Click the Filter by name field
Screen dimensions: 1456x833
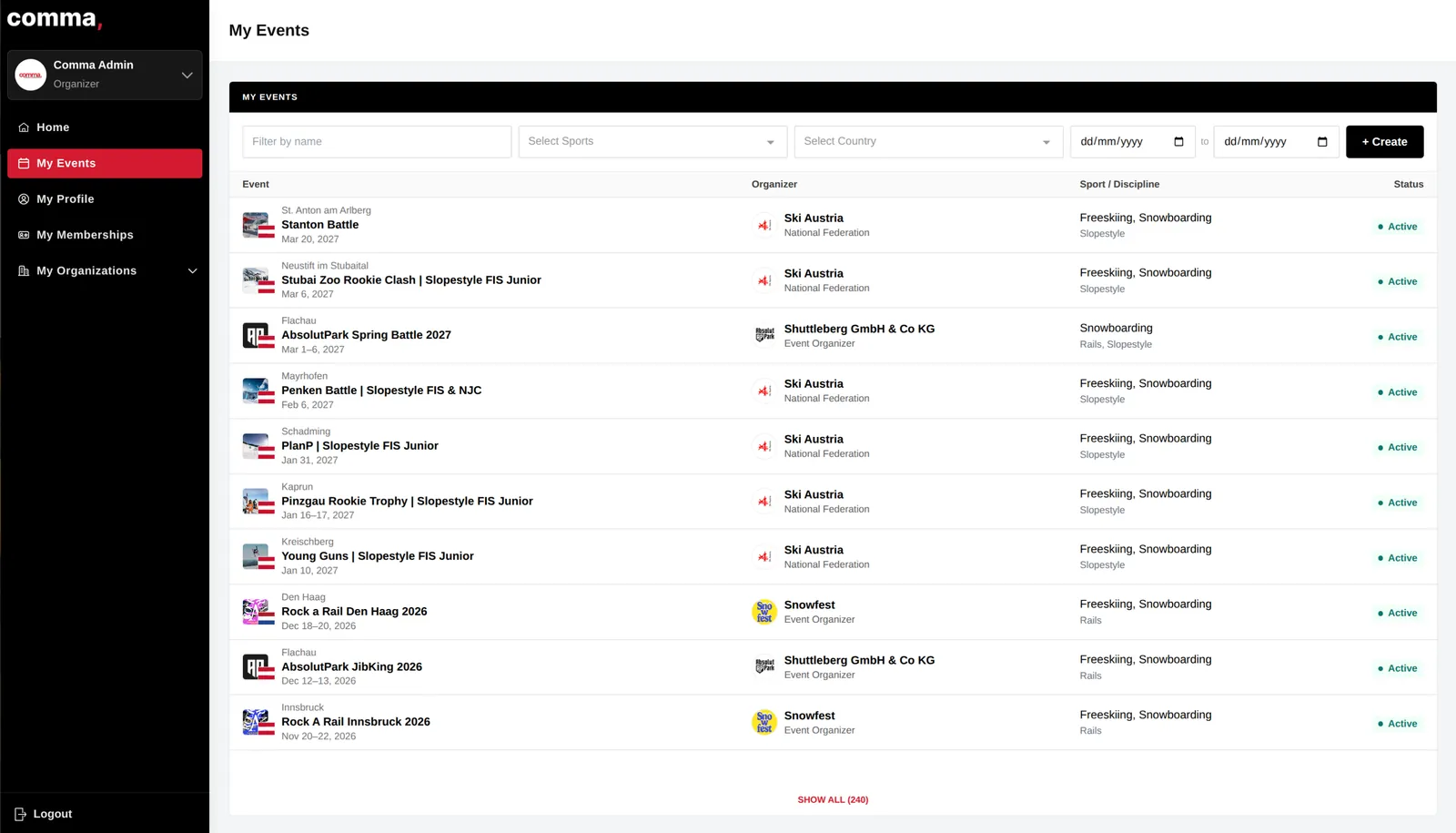[377, 141]
